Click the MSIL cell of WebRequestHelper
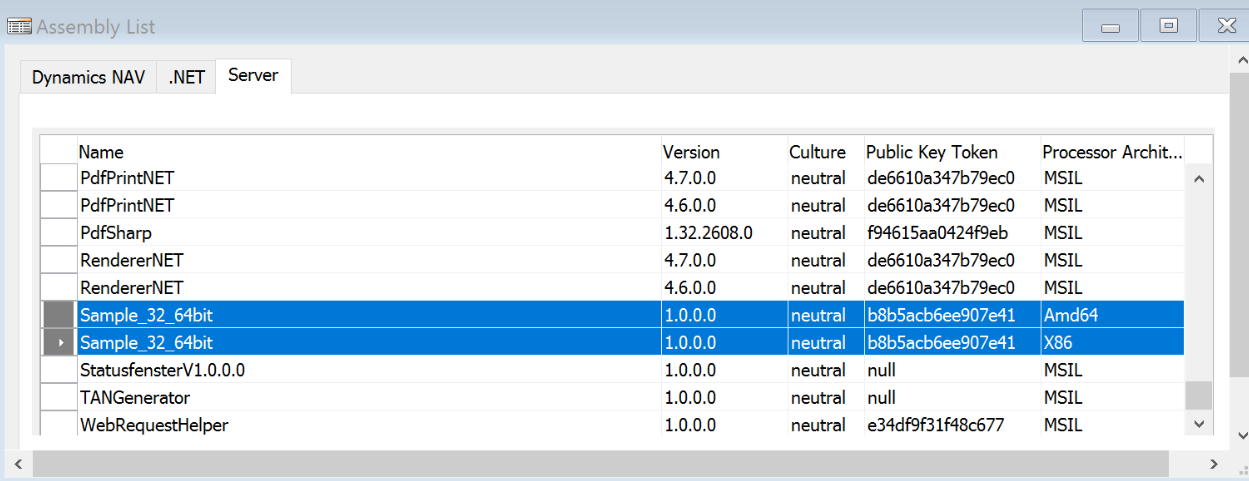The width and height of the screenshot is (1249, 481). coord(1112,425)
